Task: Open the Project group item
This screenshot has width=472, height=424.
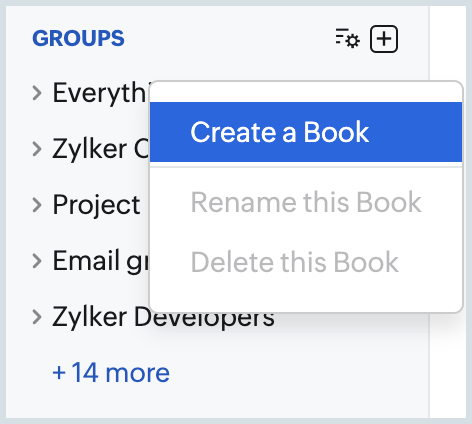Action: pyautogui.click(x=96, y=205)
